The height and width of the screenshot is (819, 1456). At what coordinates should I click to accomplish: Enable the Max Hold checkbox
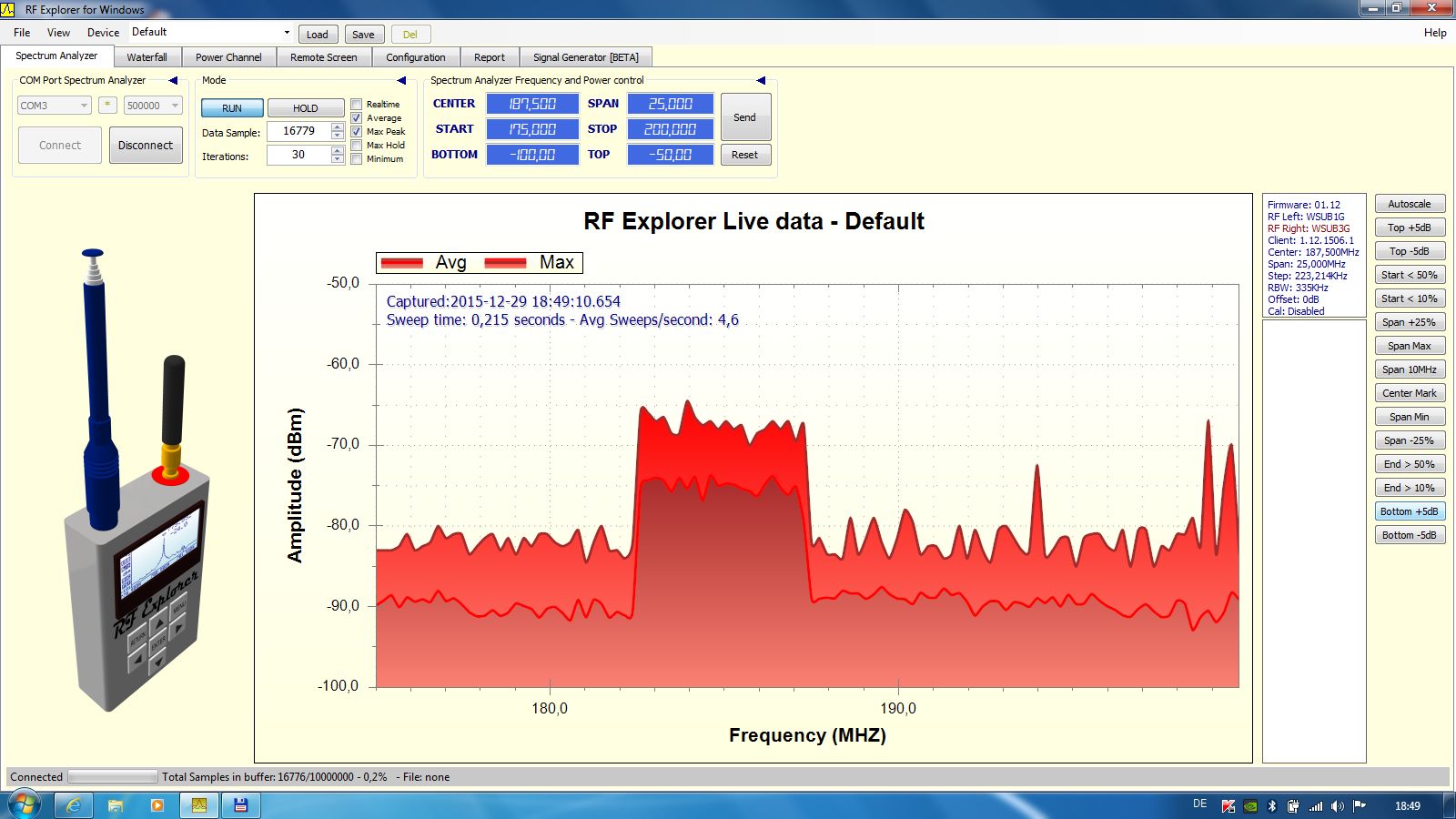pyautogui.click(x=357, y=146)
